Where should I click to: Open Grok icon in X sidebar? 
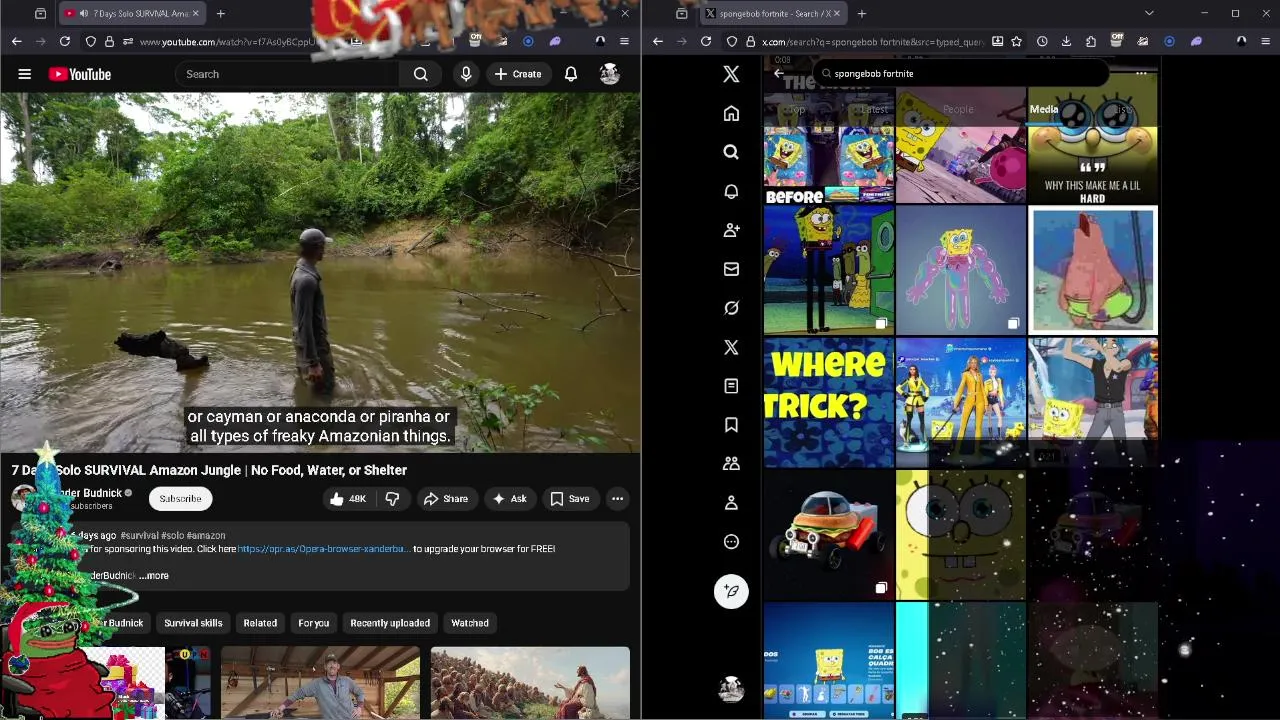731,308
